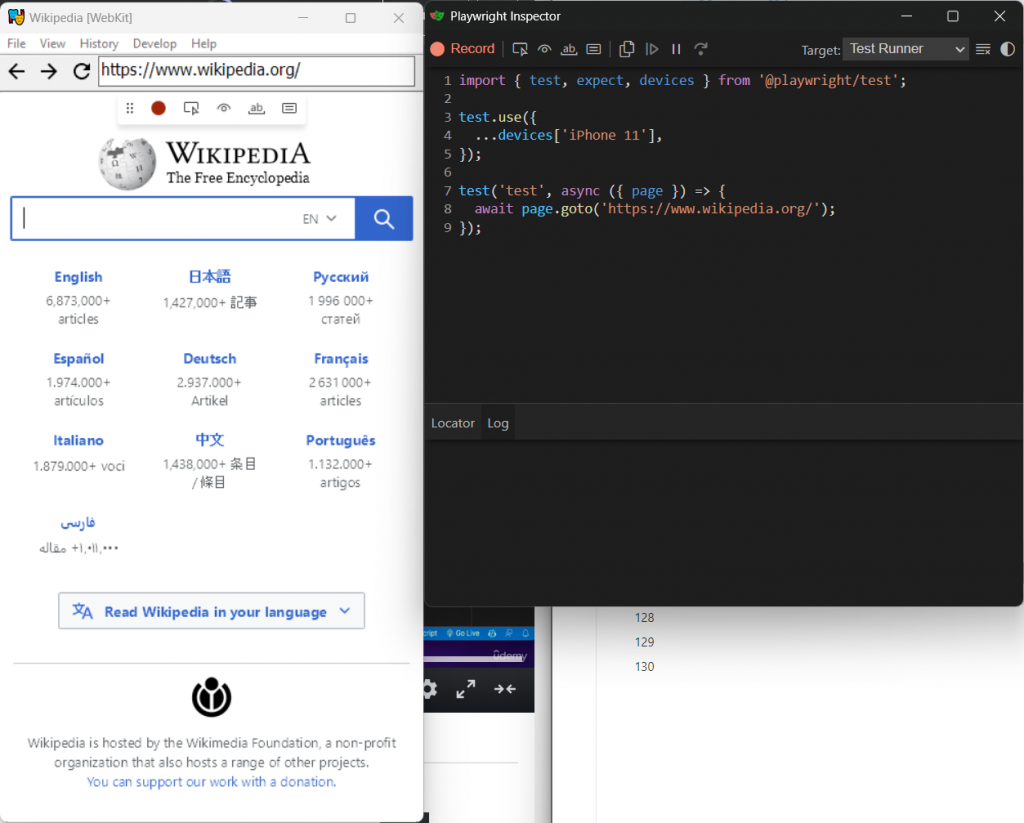
Task: Open the File menu
Action: [16, 44]
